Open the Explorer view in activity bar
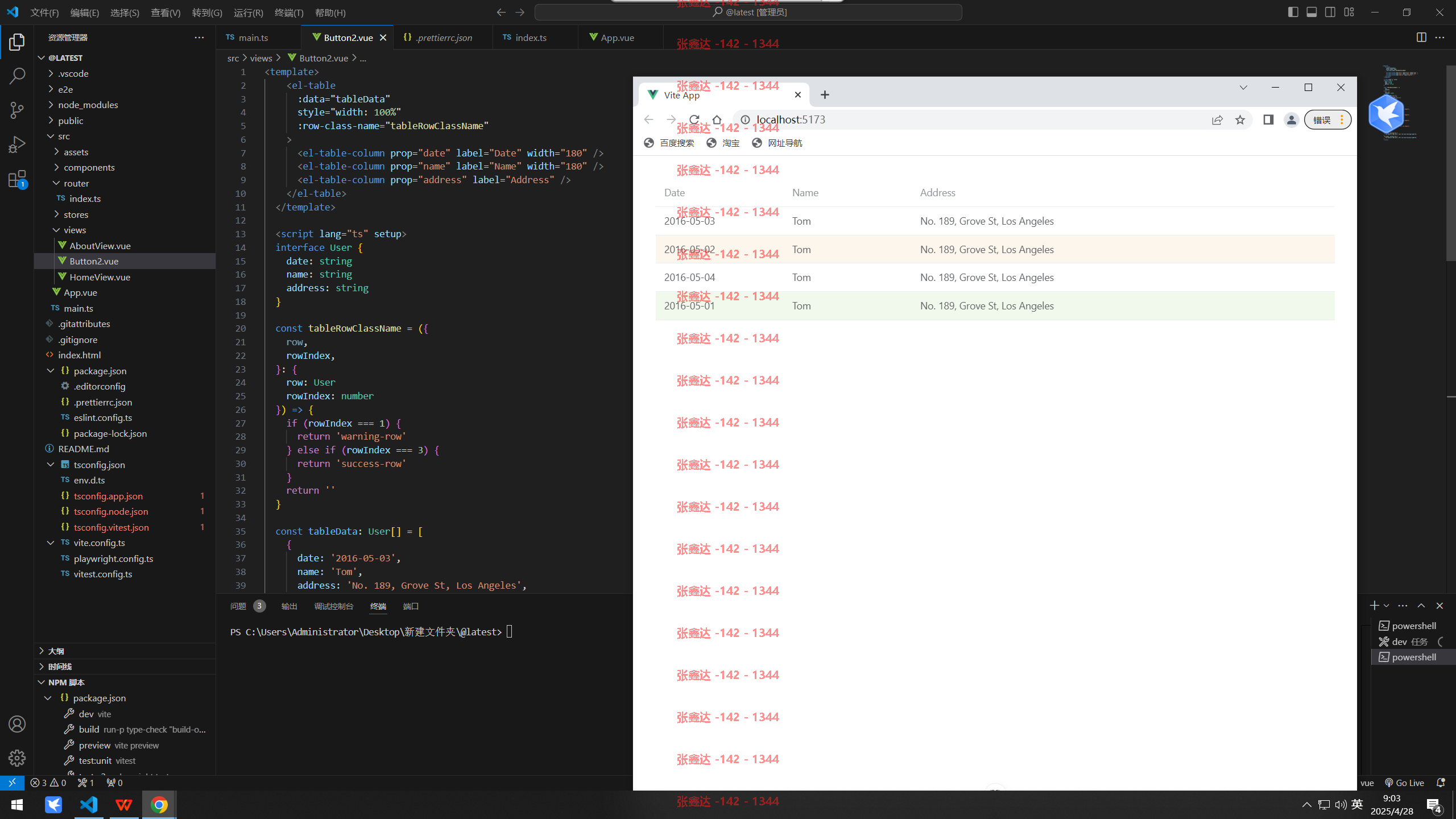The image size is (1456, 819). point(17,42)
